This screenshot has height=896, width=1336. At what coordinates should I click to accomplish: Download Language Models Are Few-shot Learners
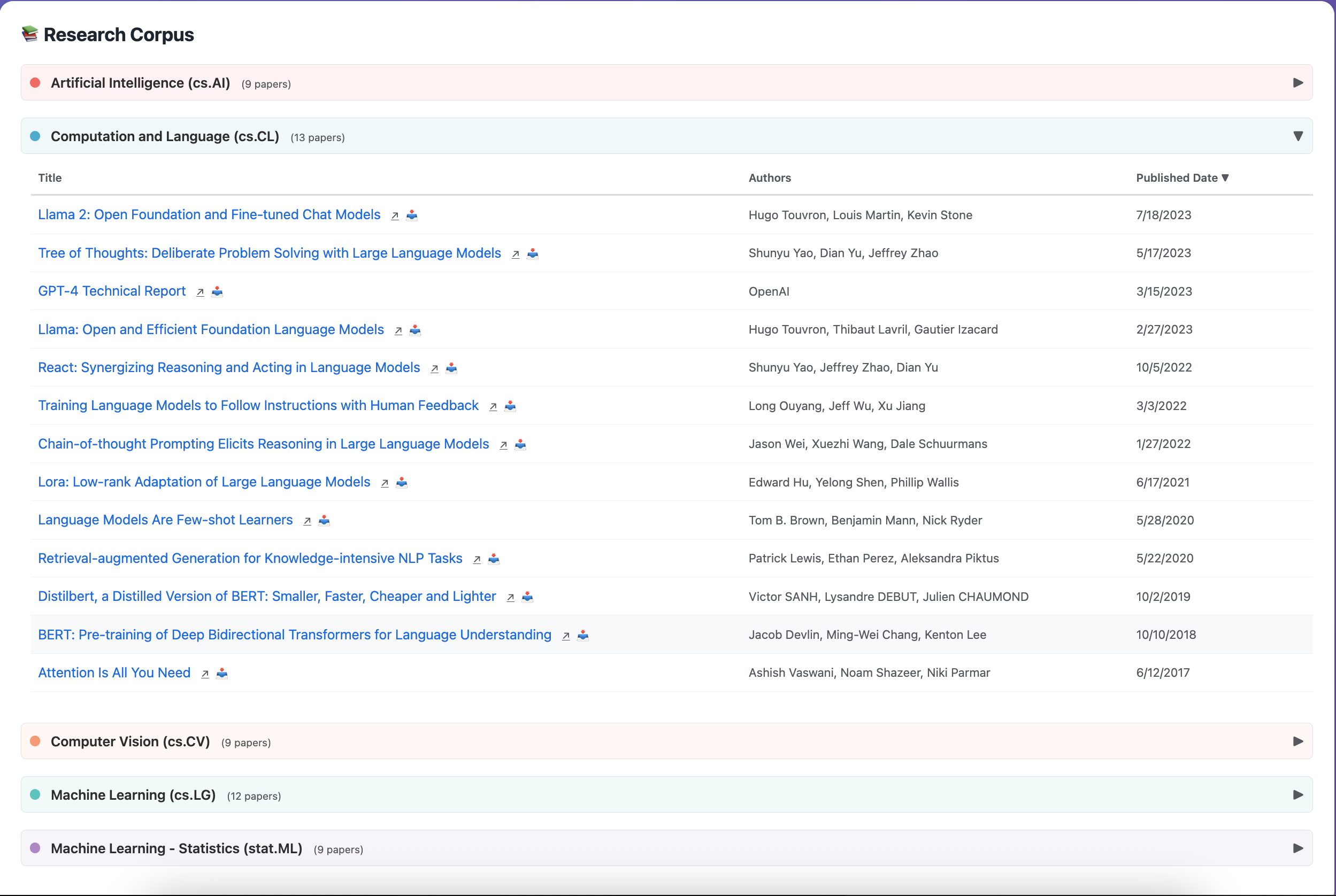(x=324, y=521)
